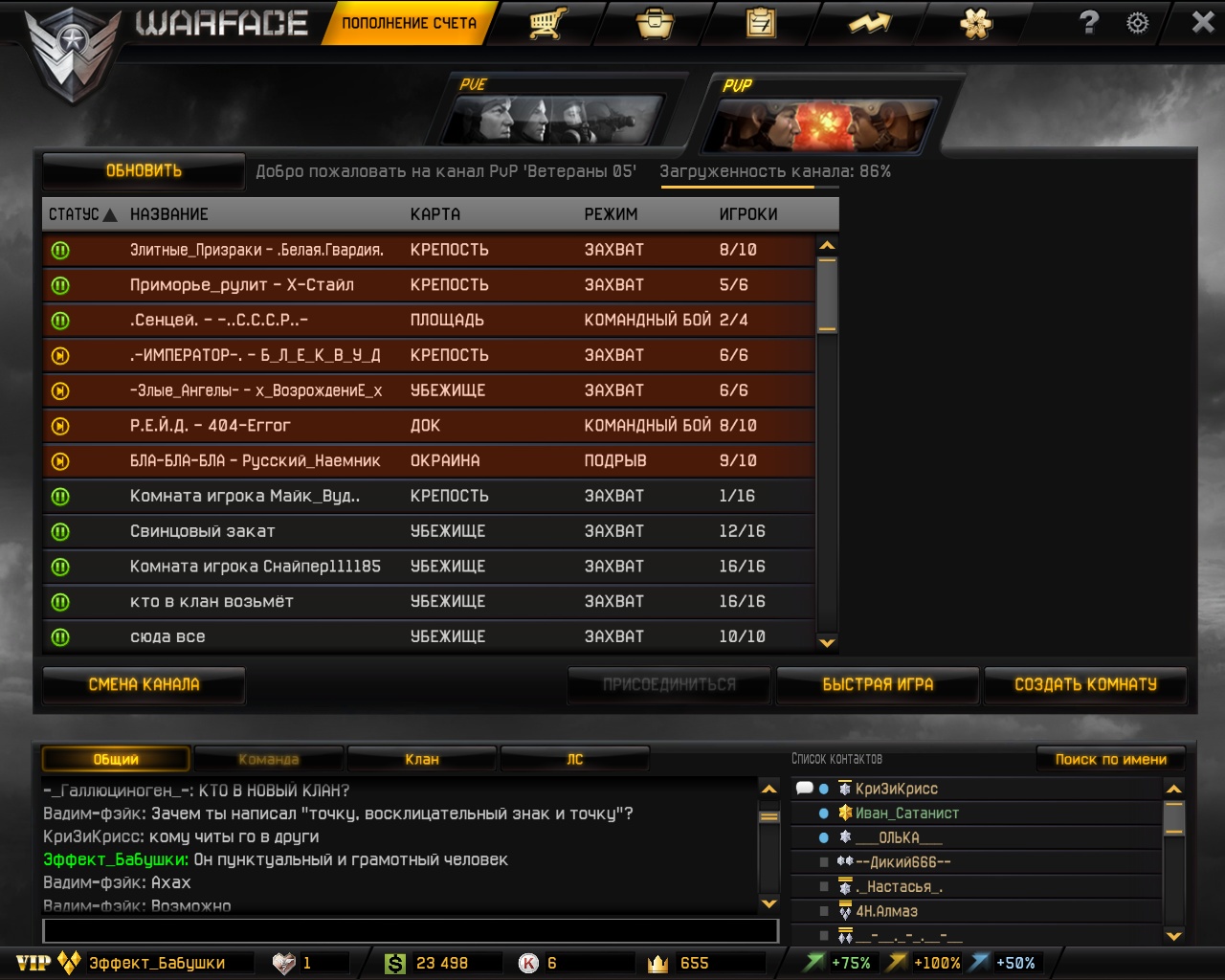Click the player rank chevron icon

(69, 963)
